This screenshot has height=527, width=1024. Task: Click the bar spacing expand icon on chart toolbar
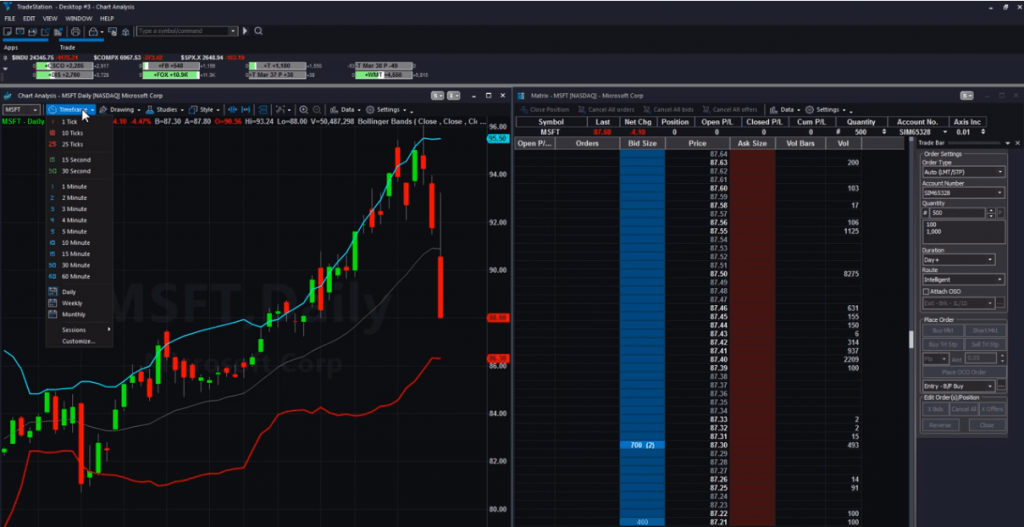tap(246, 110)
